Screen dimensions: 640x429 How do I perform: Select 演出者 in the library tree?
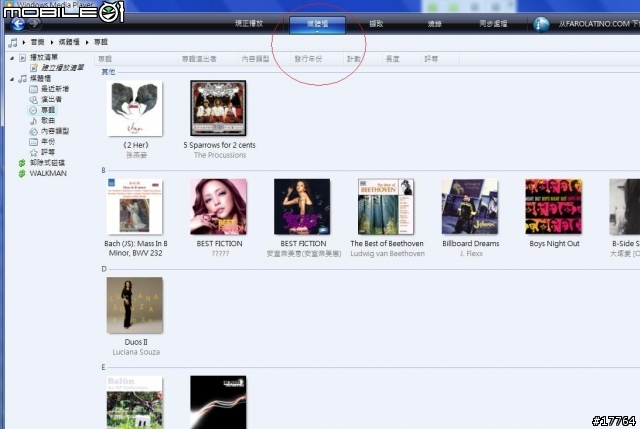tap(51, 100)
